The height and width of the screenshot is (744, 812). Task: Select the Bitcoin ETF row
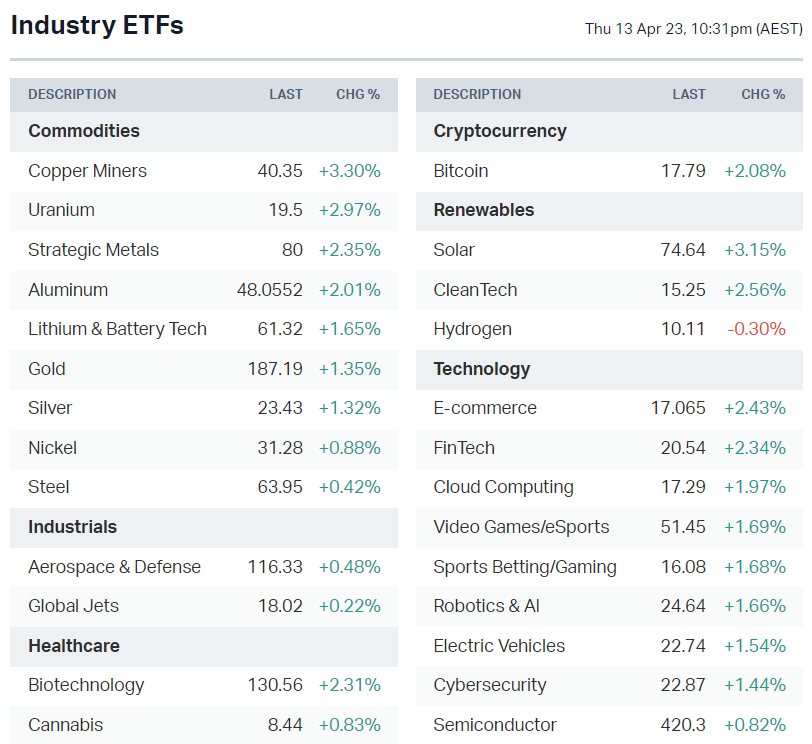pos(461,171)
